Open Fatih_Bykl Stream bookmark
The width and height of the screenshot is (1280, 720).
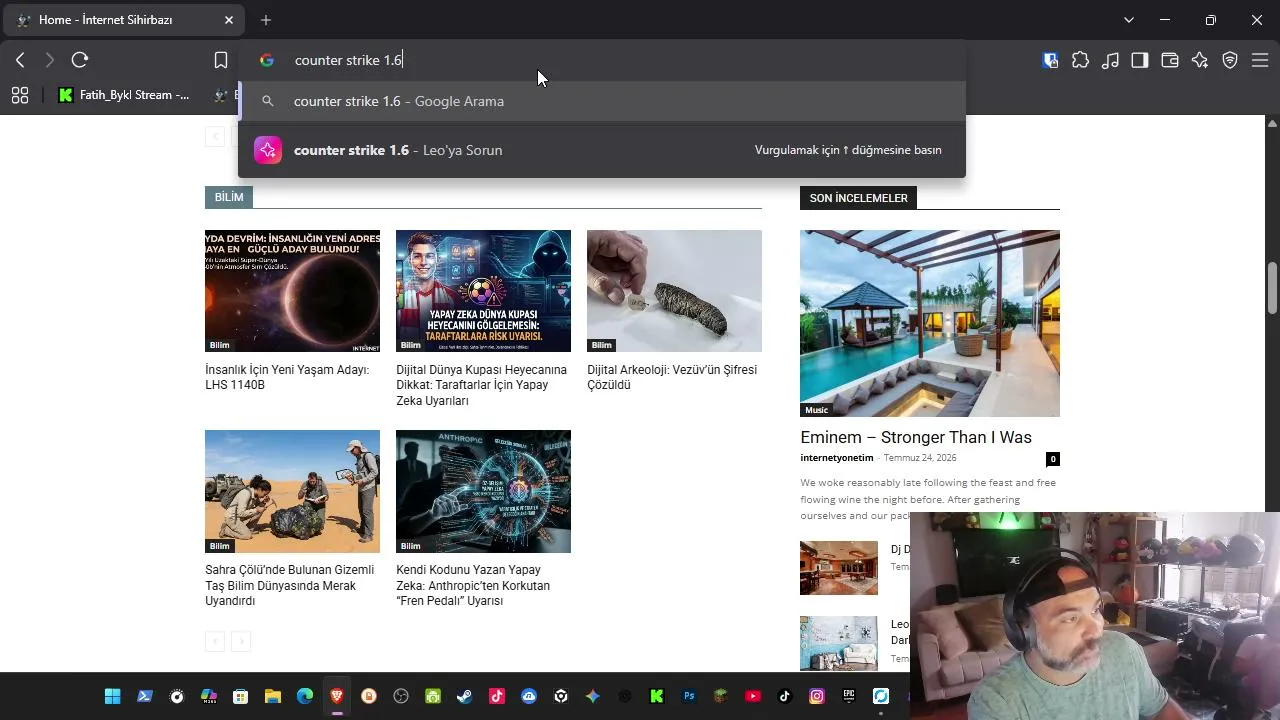tap(124, 95)
